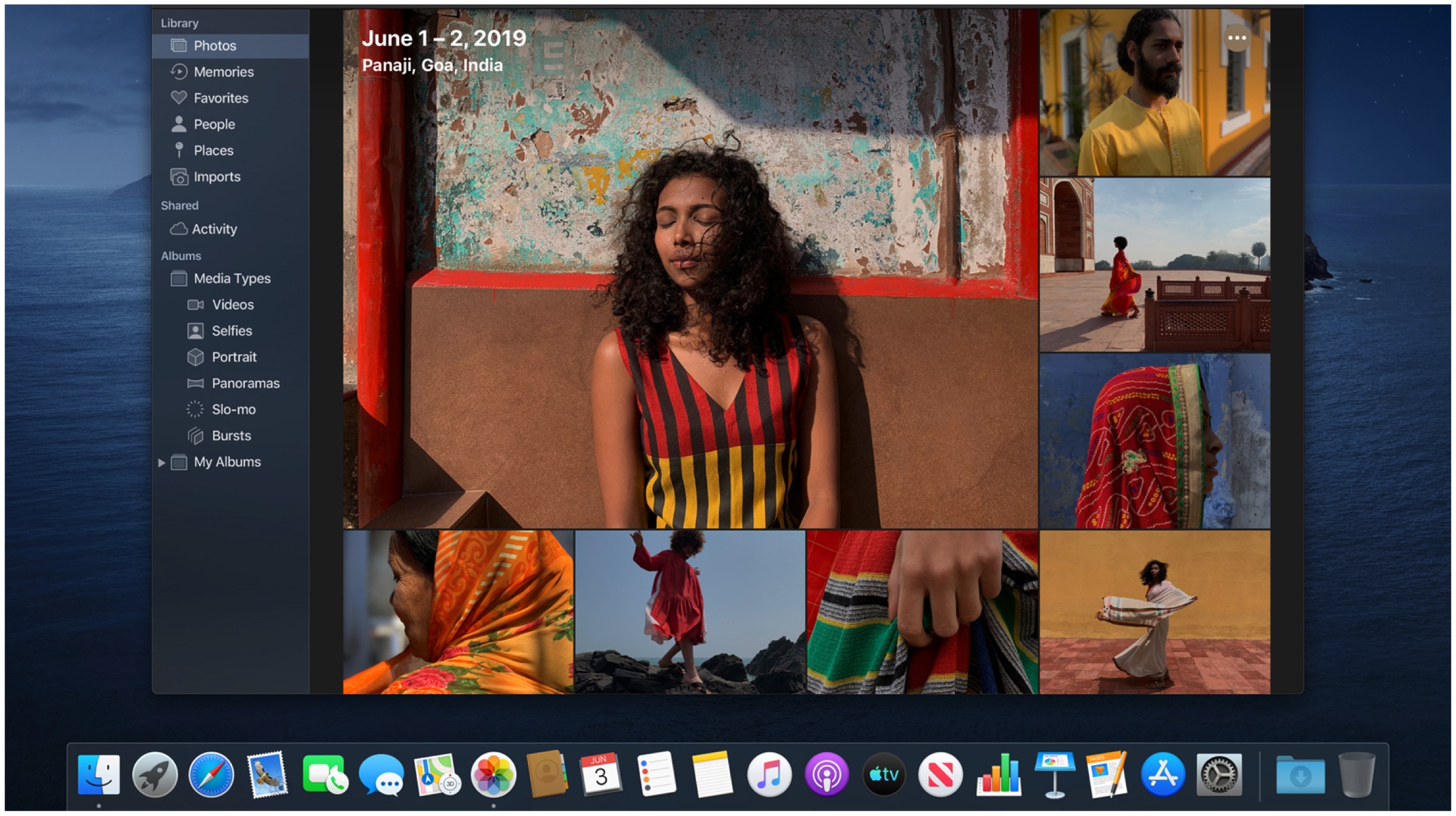This screenshot has width=1456, height=816.
Task: Open Memories in the Library sidebar
Action: click(x=223, y=72)
